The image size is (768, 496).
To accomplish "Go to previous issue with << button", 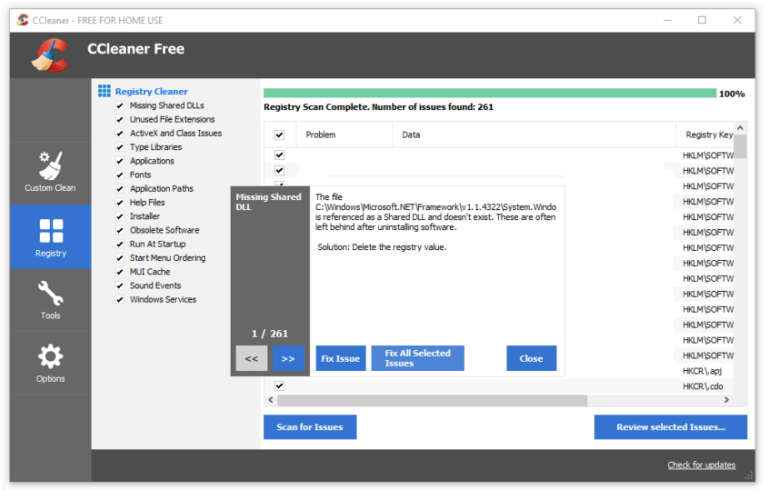I will 252,359.
